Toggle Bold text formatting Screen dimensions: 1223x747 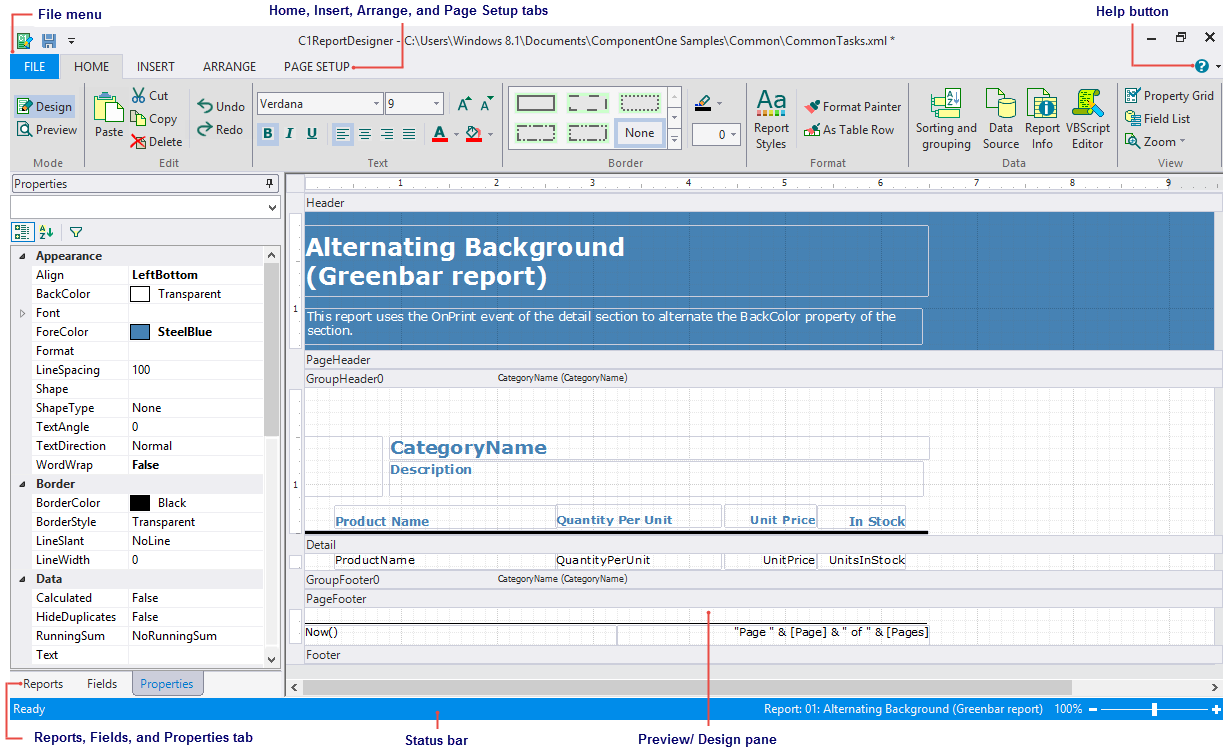pyautogui.click(x=268, y=134)
